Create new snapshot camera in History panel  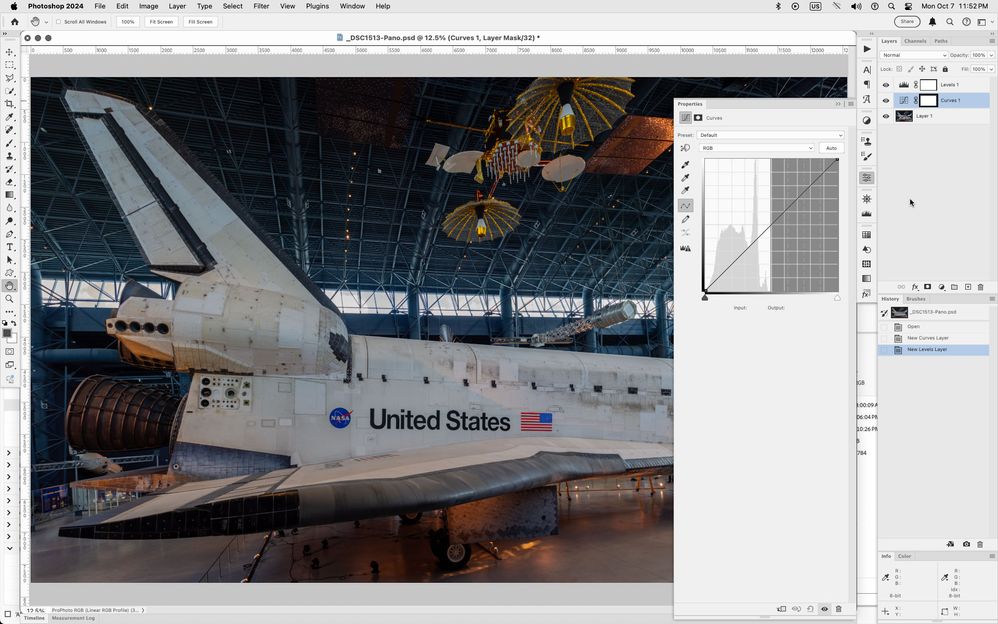coord(966,544)
